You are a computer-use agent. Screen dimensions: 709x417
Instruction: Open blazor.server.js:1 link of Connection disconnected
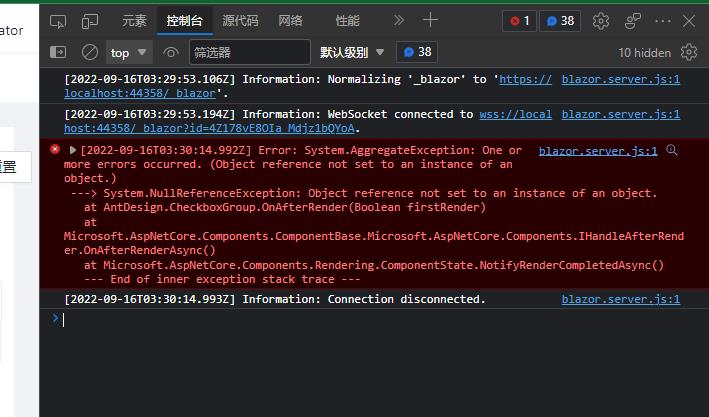tap(620, 299)
